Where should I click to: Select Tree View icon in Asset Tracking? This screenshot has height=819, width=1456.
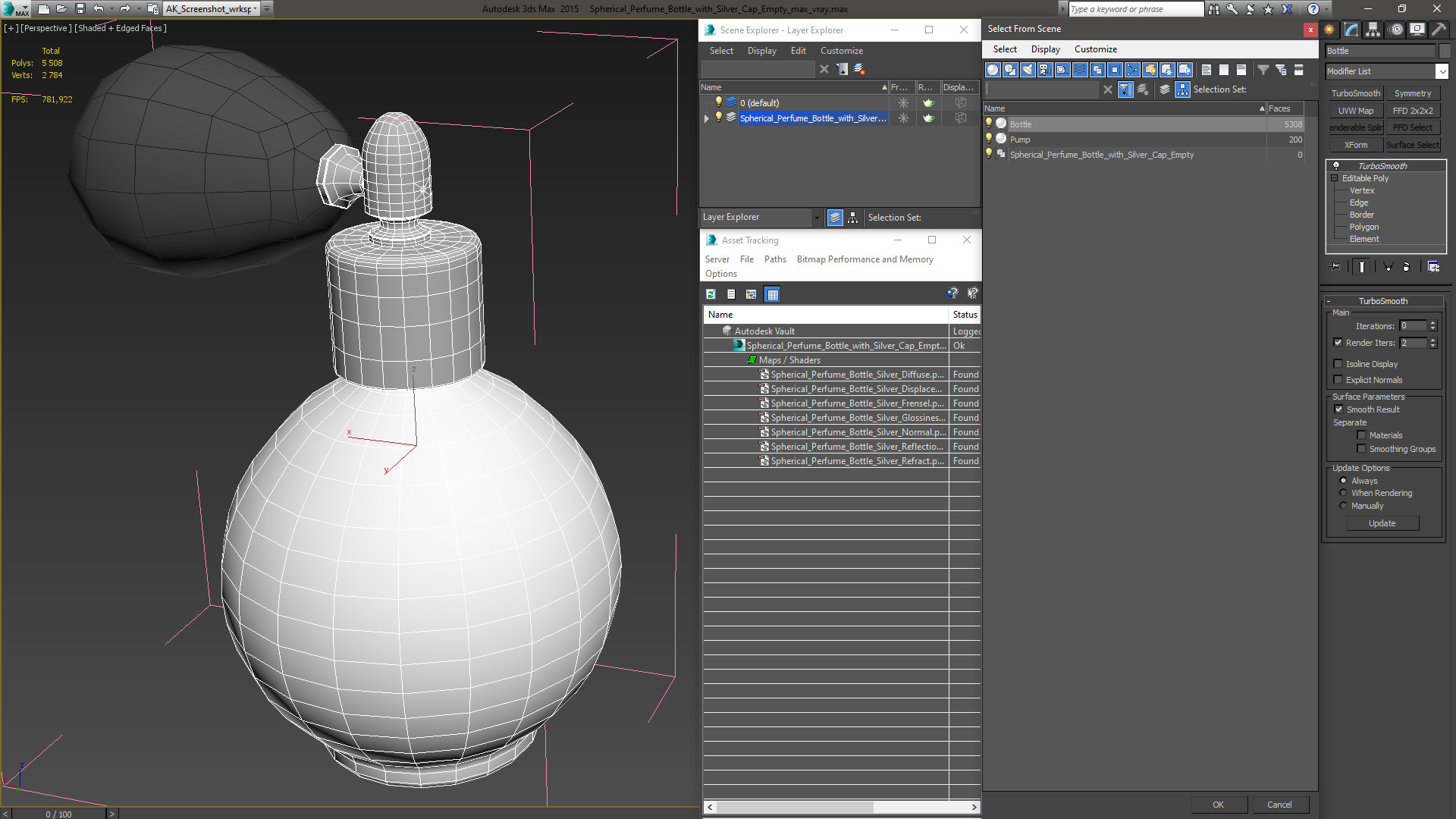752,294
